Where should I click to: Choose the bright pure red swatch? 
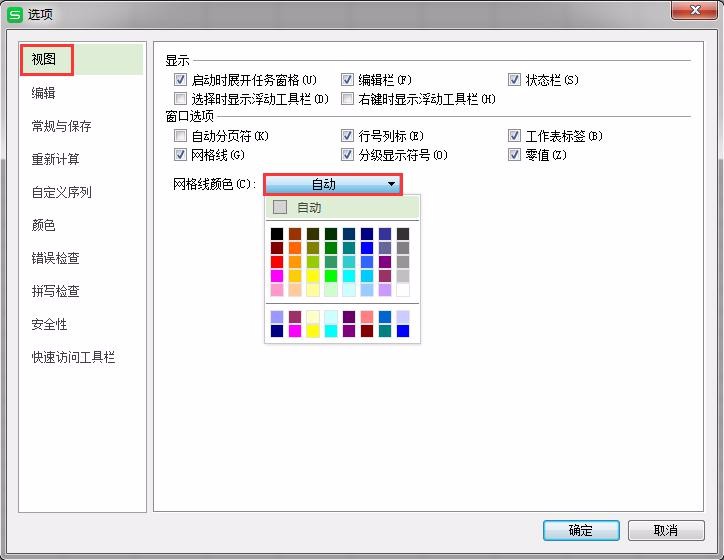point(277,262)
